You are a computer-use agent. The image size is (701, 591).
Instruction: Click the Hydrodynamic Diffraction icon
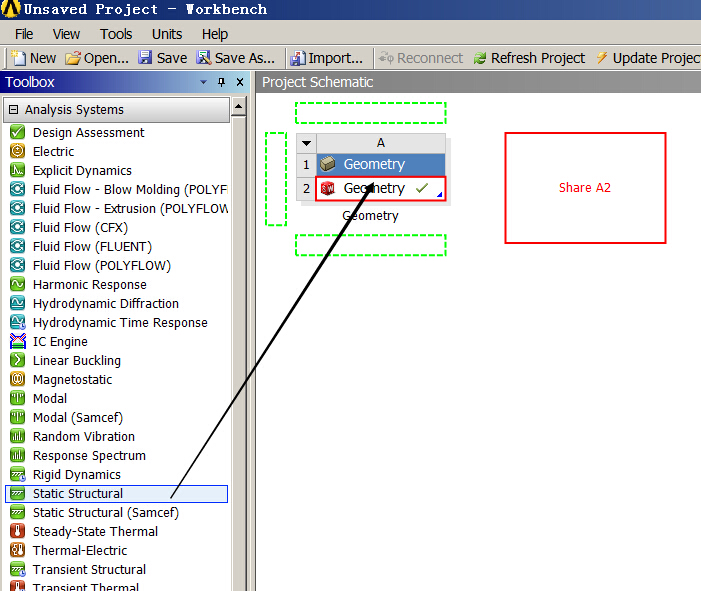17,303
